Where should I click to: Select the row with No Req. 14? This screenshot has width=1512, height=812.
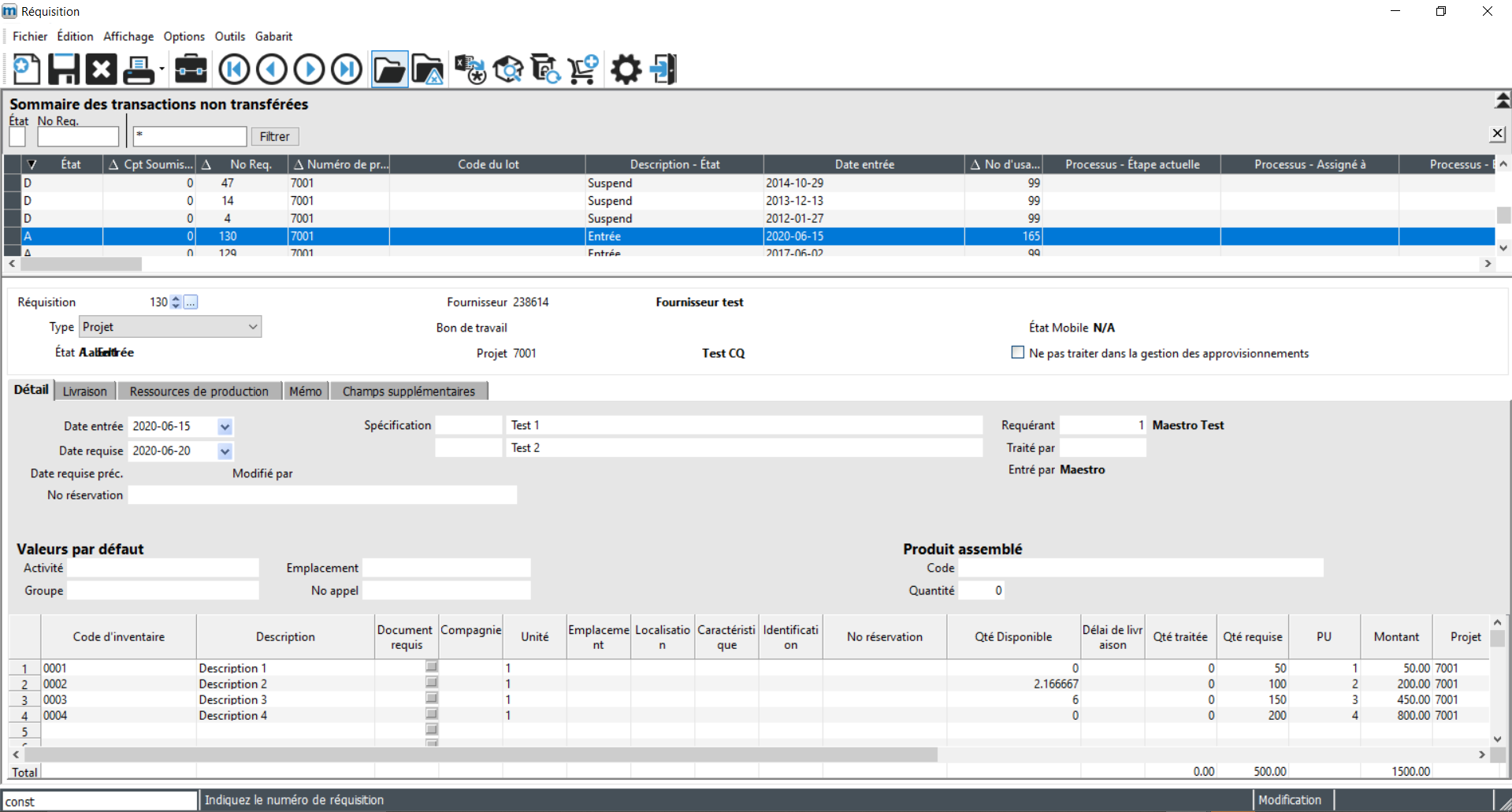[x=749, y=201]
